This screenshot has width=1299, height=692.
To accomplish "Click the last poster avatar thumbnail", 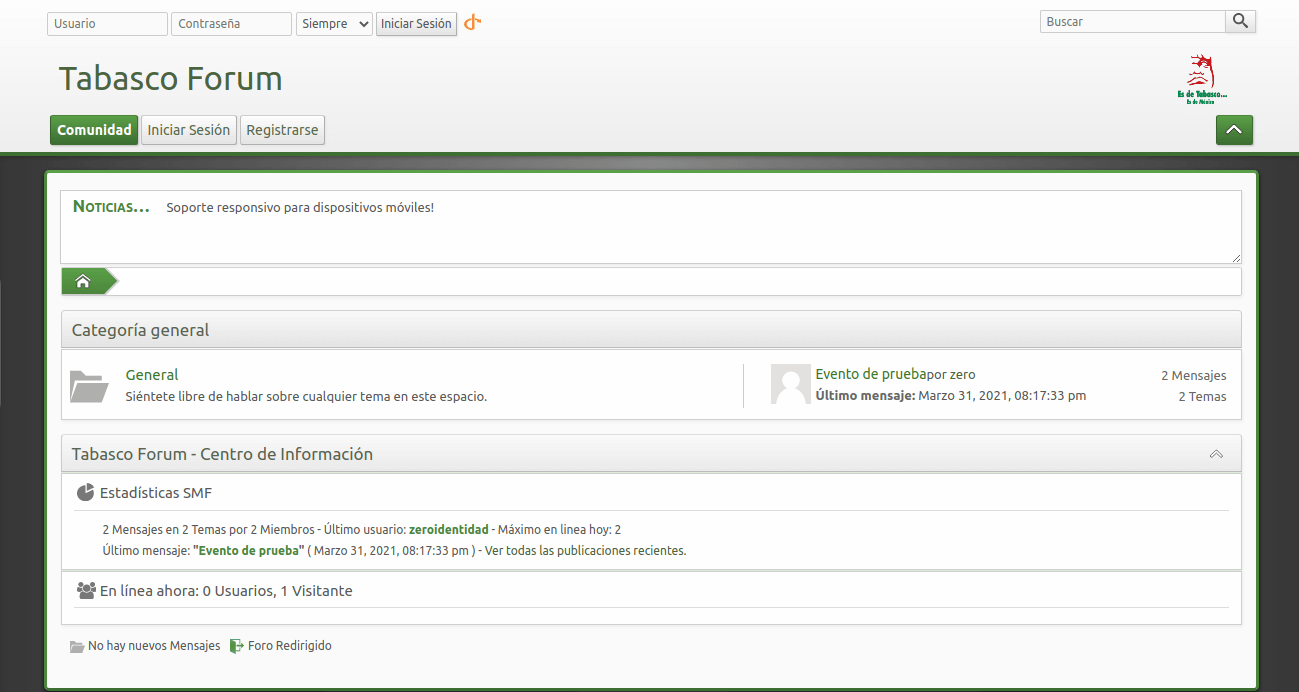I will [790, 385].
